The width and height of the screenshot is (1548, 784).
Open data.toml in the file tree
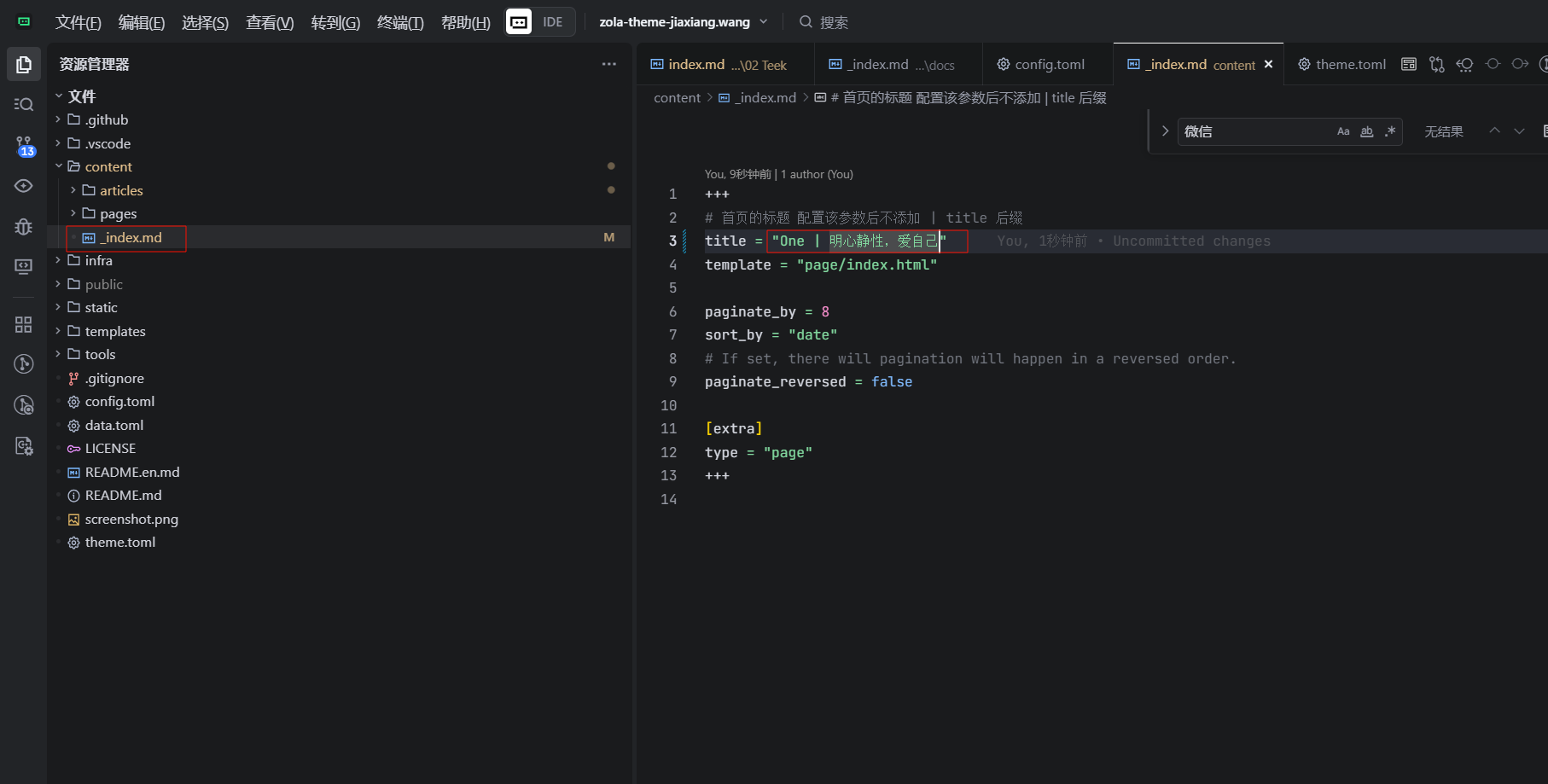click(114, 425)
